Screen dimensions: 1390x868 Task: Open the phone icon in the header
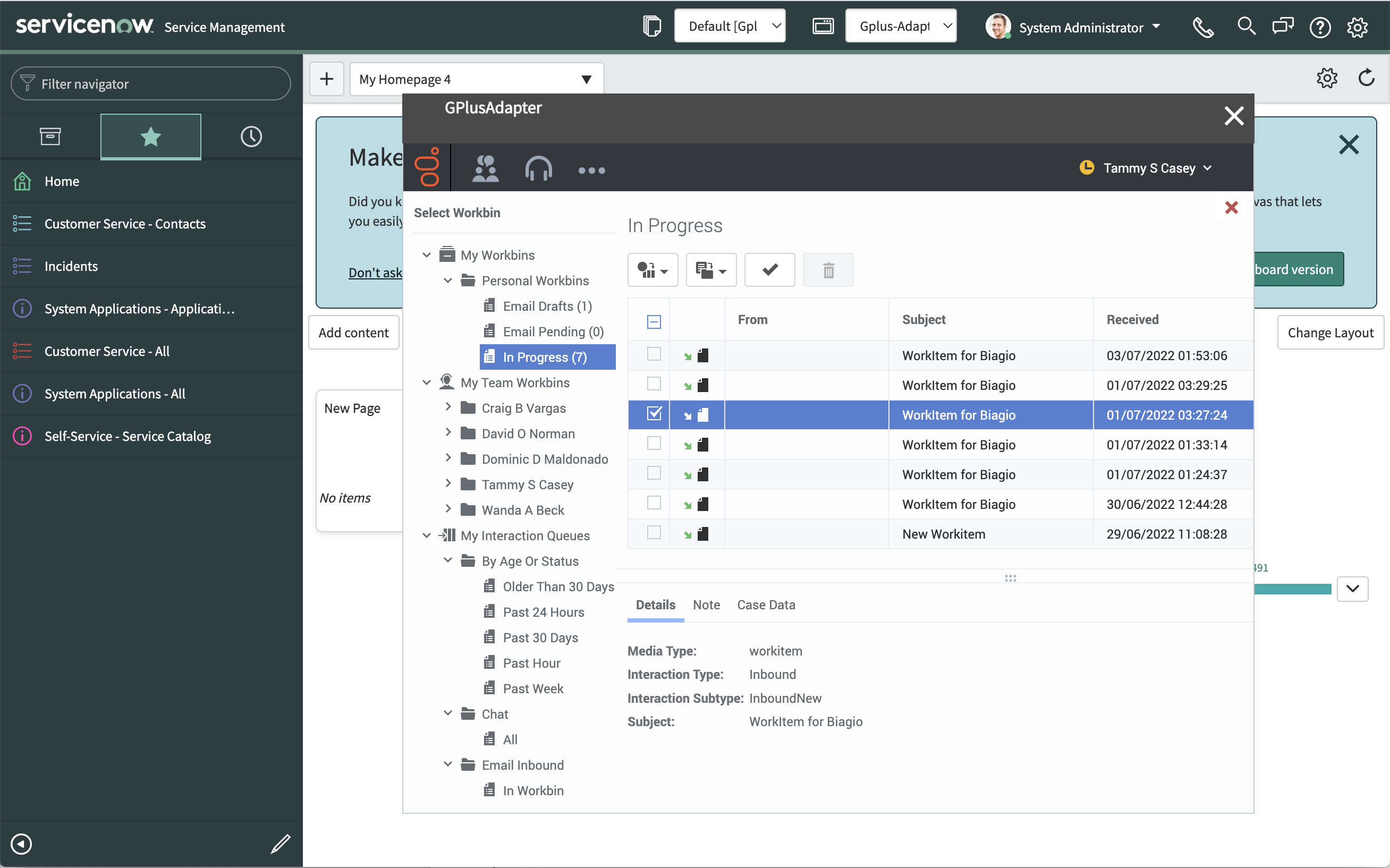(x=1203, y=27)
